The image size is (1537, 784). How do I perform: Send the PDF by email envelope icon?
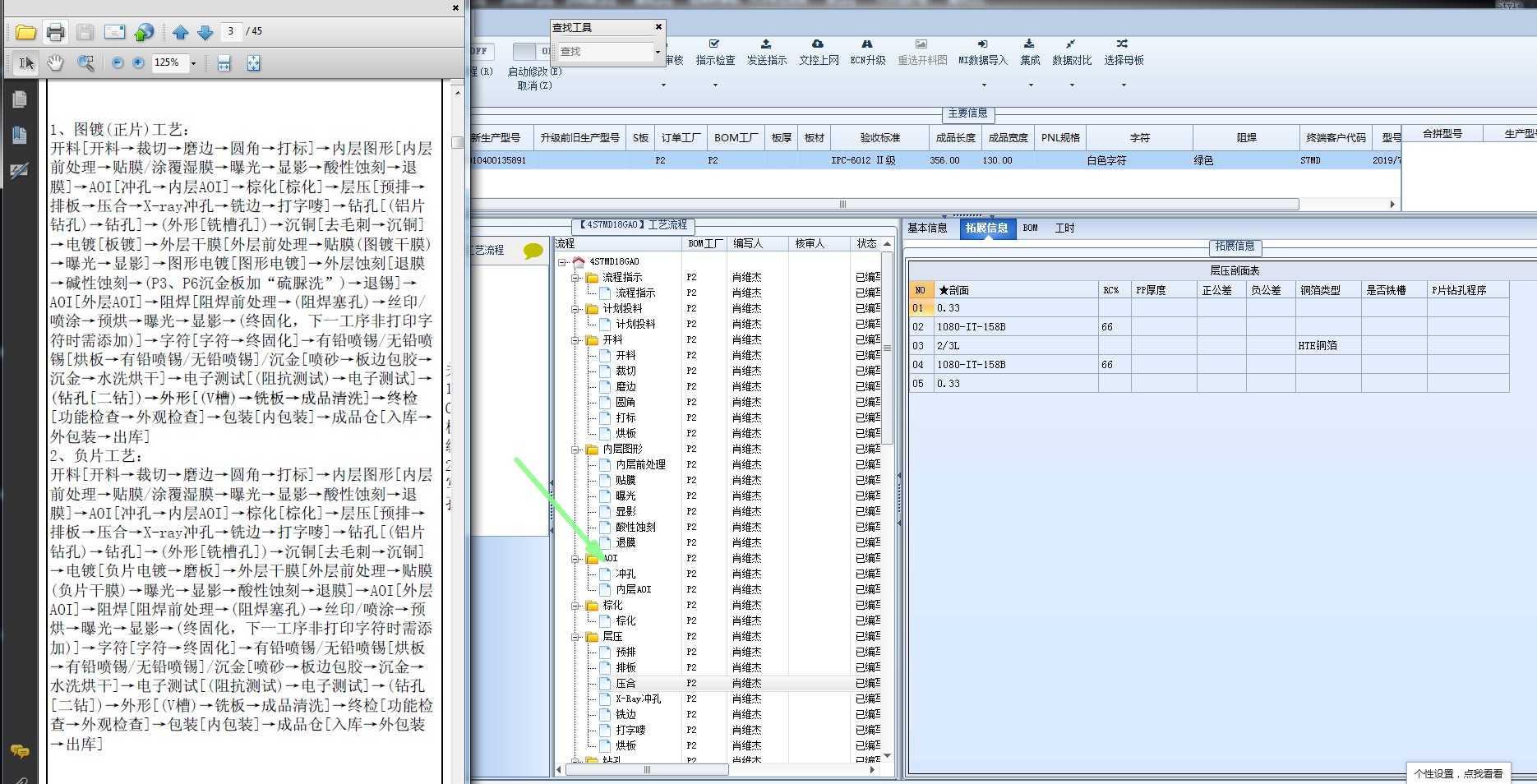coord(115,32)
